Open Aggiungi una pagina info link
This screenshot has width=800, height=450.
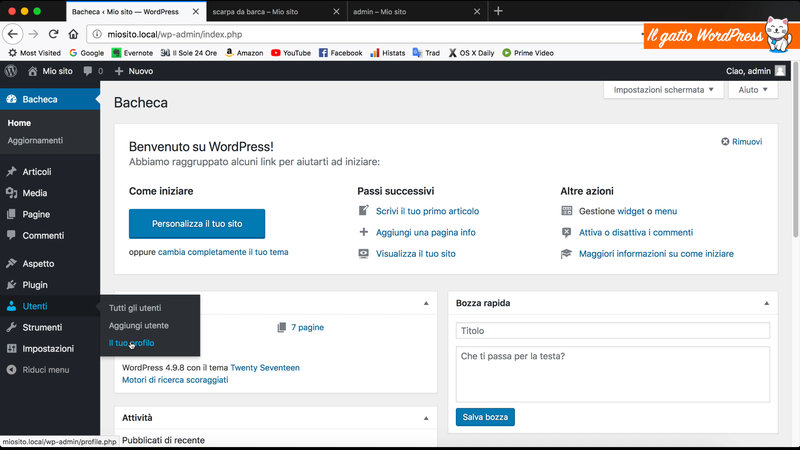pyautogui.click(x=426, y=232)
